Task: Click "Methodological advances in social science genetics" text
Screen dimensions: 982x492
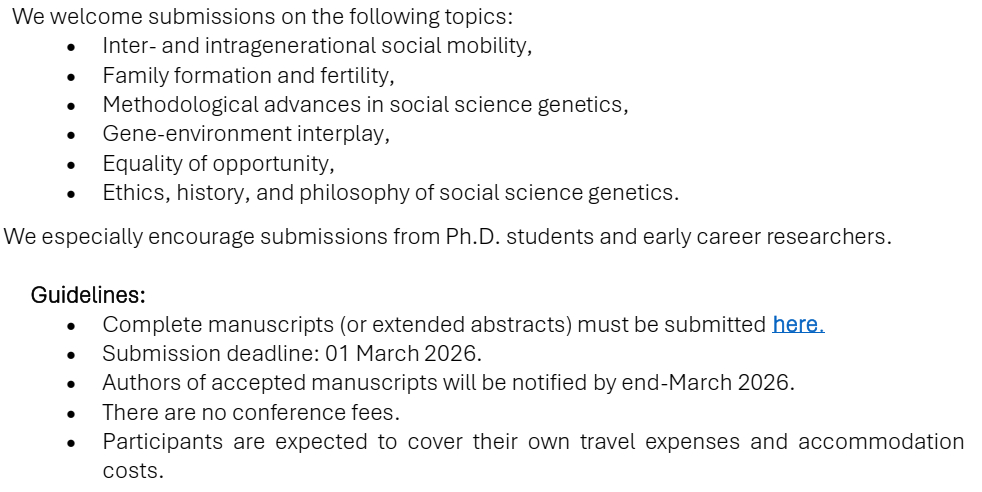Action: pyautogui.click(x=365, y=105)
